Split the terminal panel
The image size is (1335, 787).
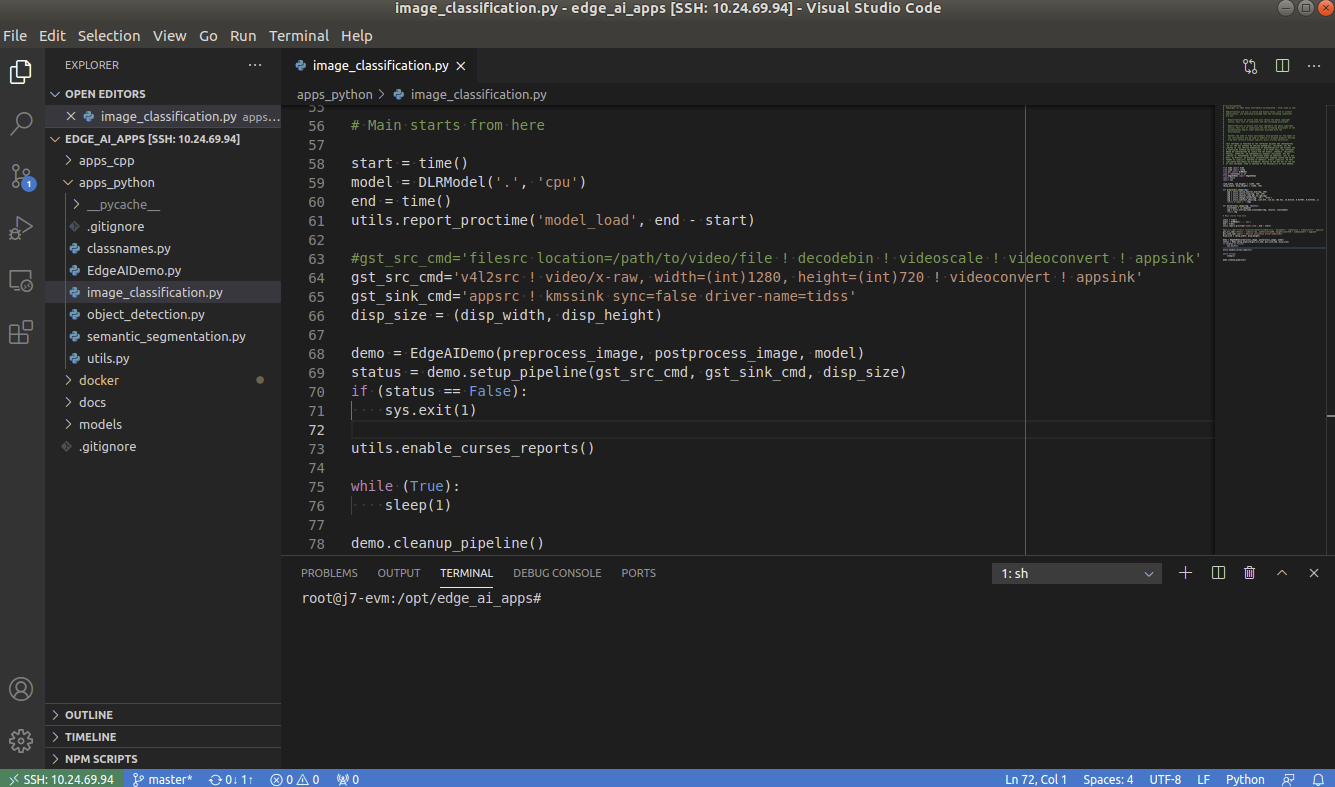[x=1218, y=573]
